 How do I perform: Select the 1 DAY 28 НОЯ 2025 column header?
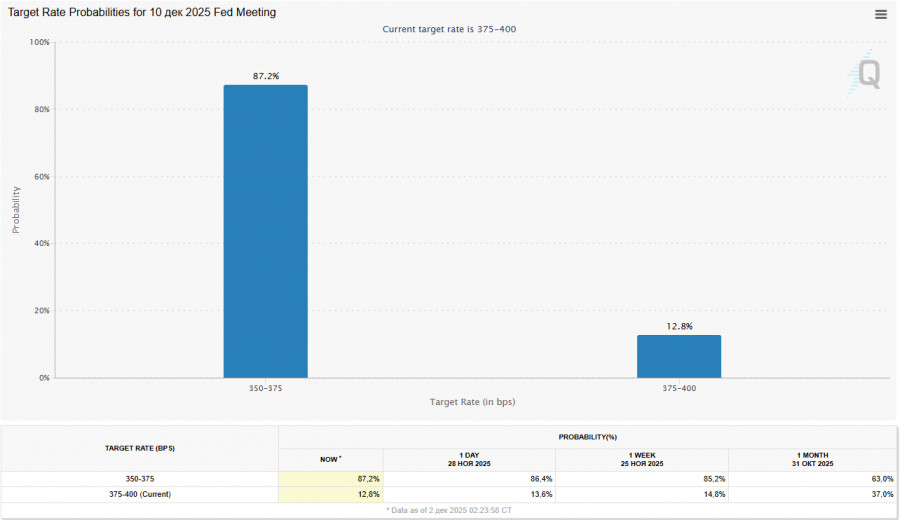coord(469,459)
